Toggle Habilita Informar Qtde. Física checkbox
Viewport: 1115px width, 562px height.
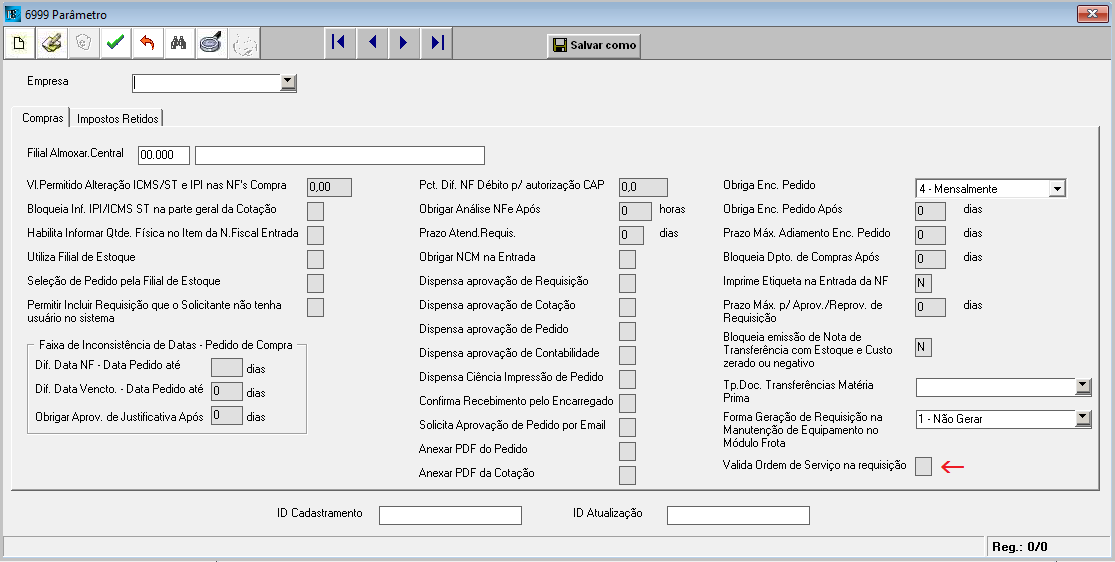pos(315,235)
